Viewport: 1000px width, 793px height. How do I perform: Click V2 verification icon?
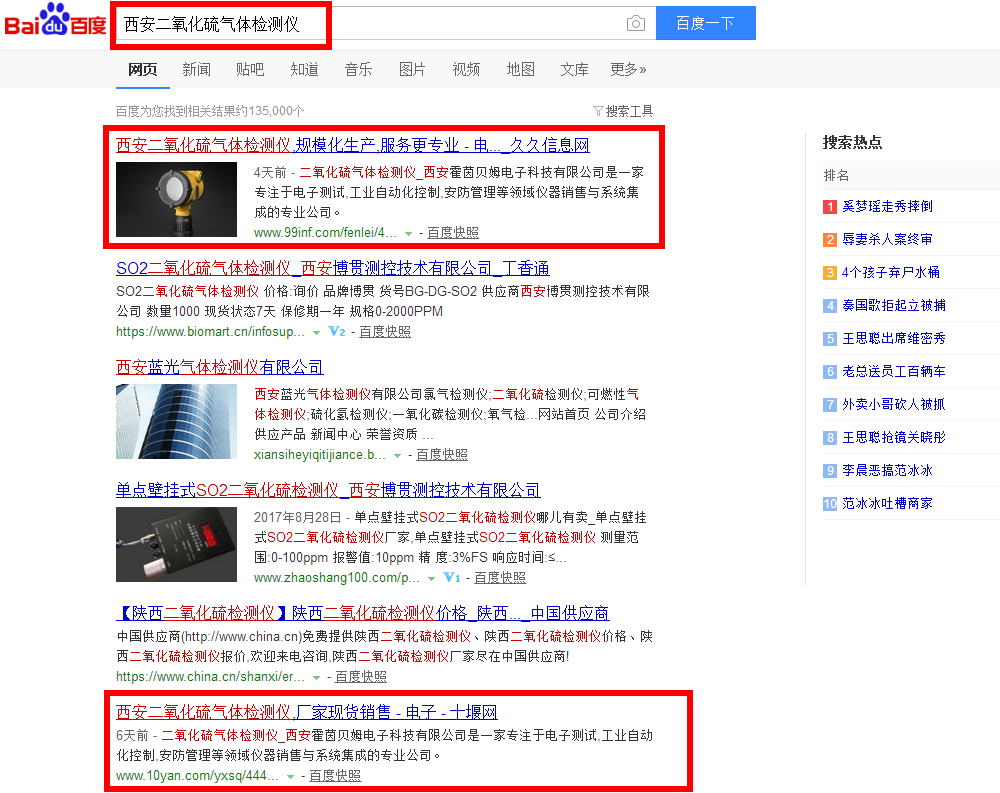(337, 332)
